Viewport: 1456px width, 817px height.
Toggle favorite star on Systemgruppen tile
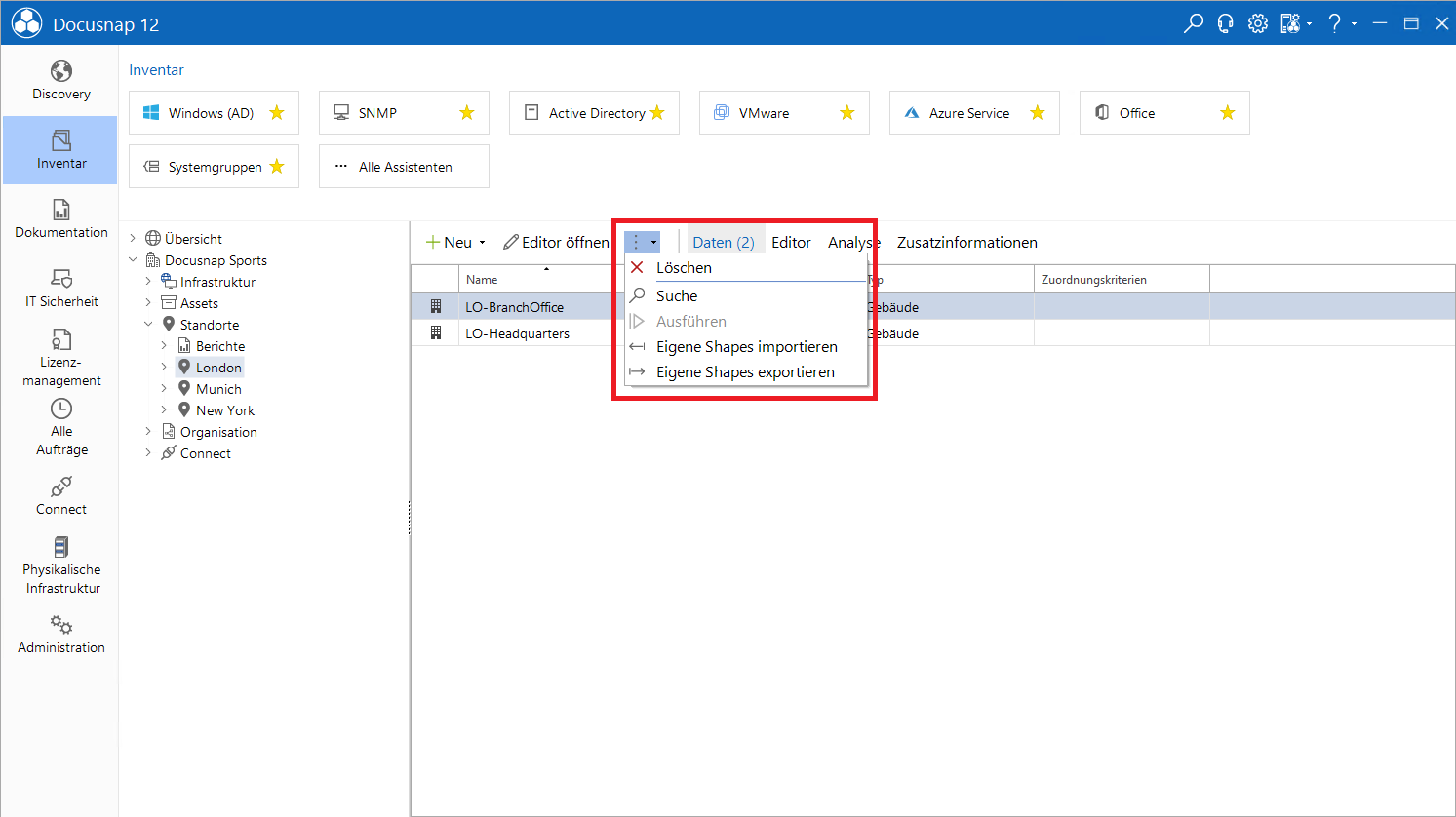277,167
